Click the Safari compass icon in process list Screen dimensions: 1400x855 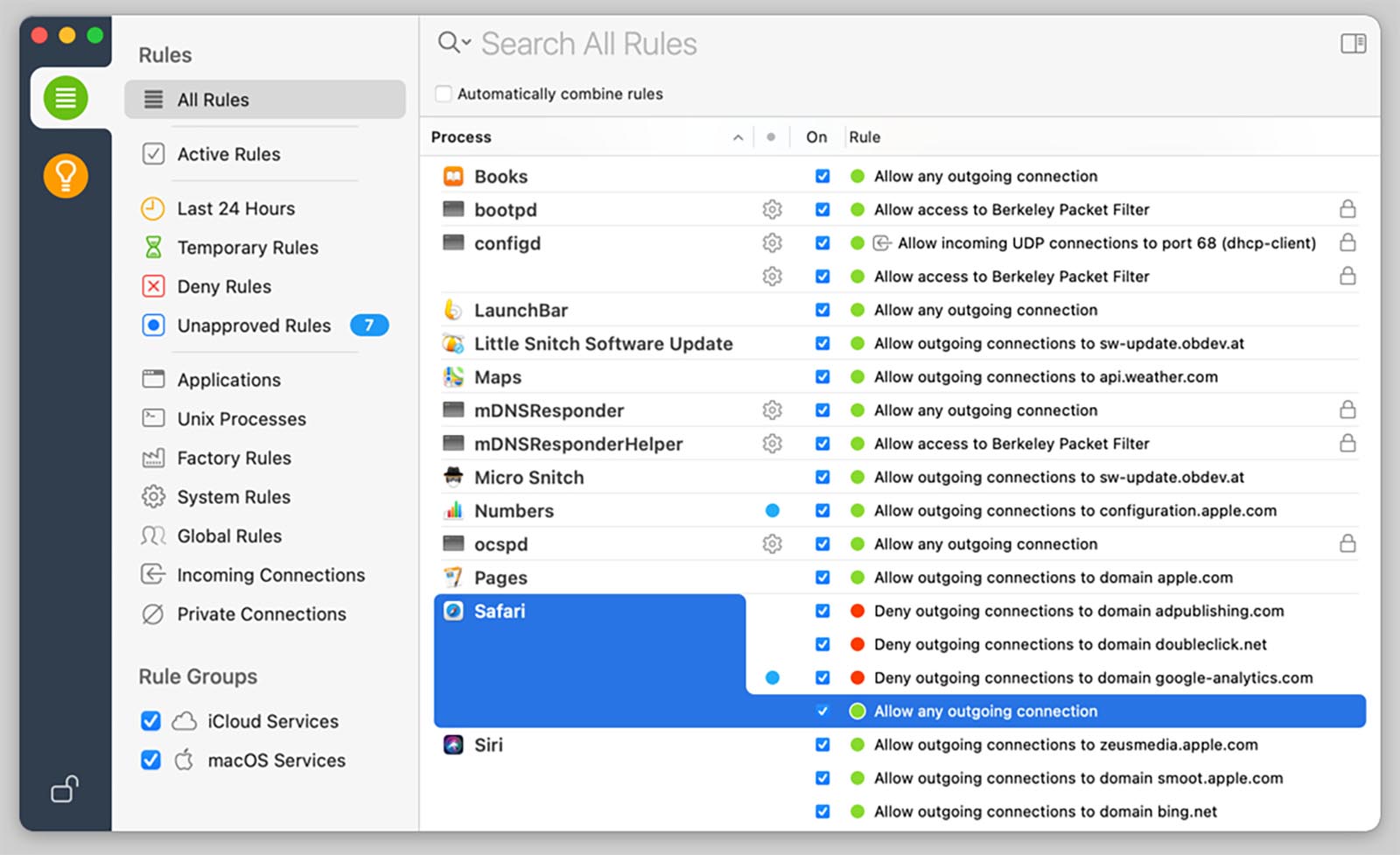[453, 611]
